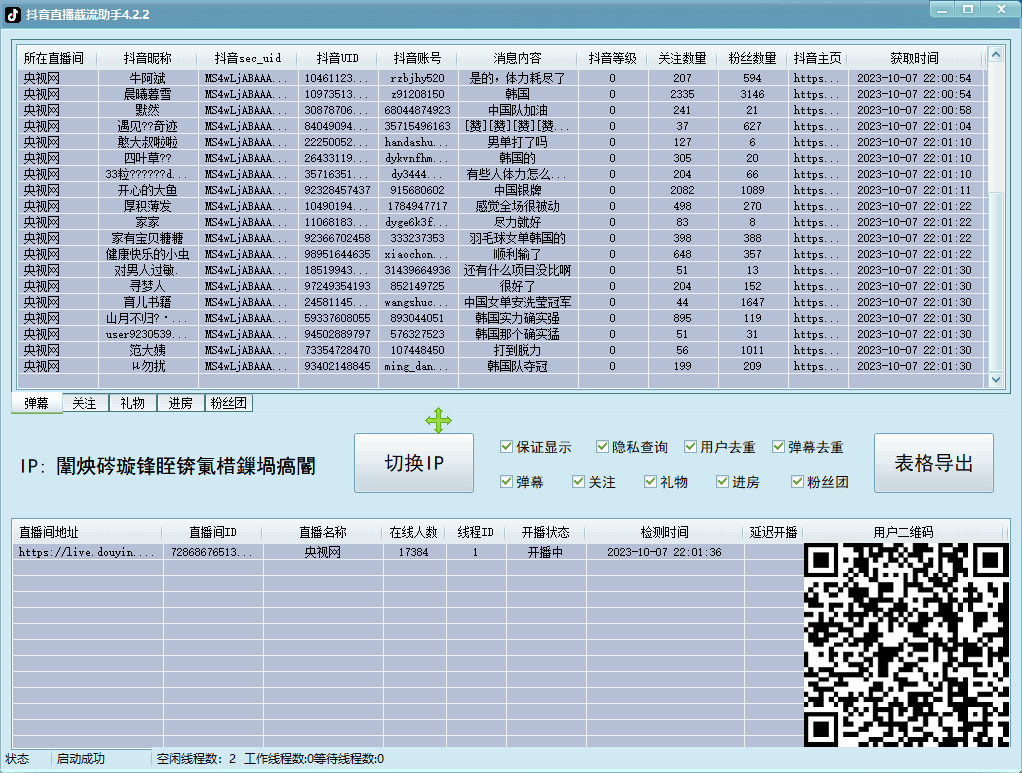Toggle the 关注 capture checkbox

pos(578,481)
